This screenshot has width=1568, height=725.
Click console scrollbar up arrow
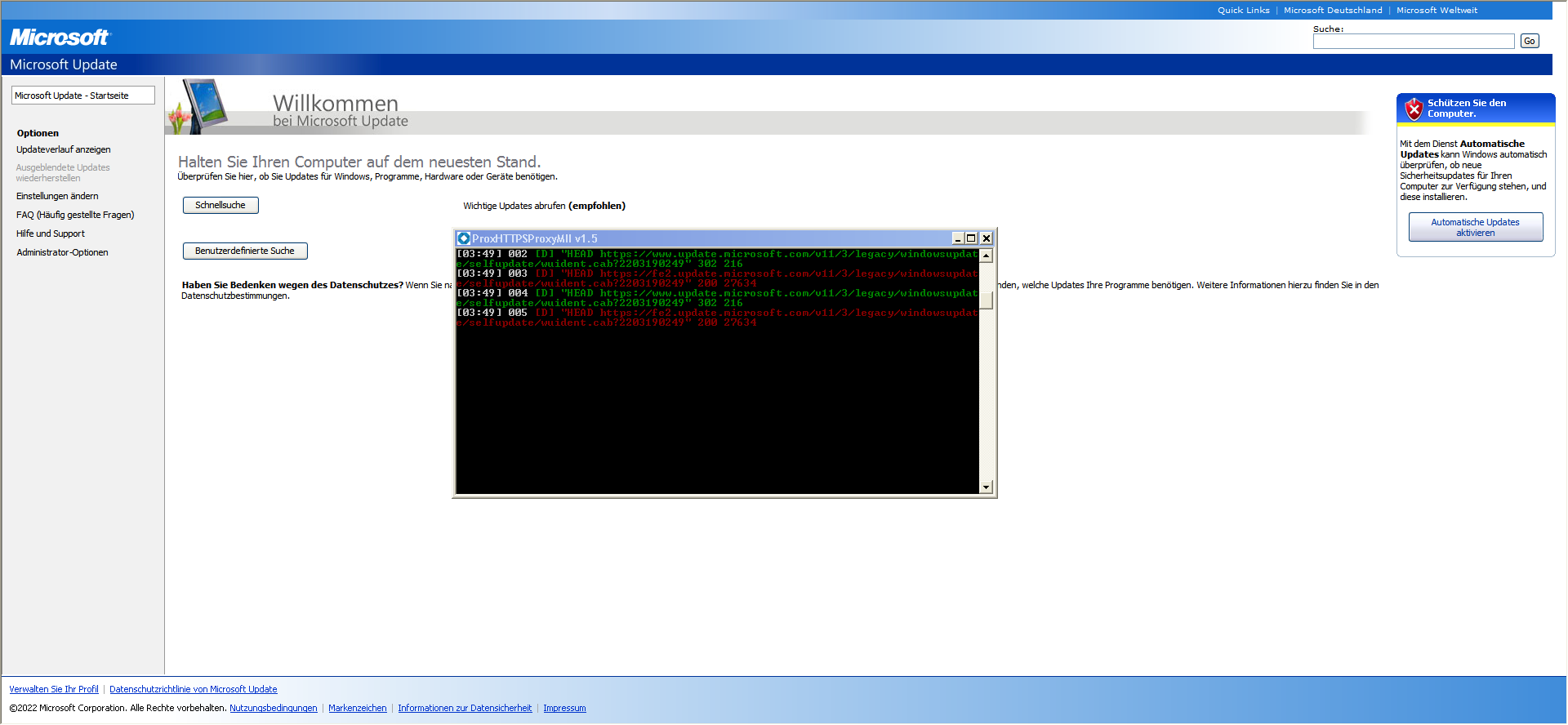(x=986, y=256)
